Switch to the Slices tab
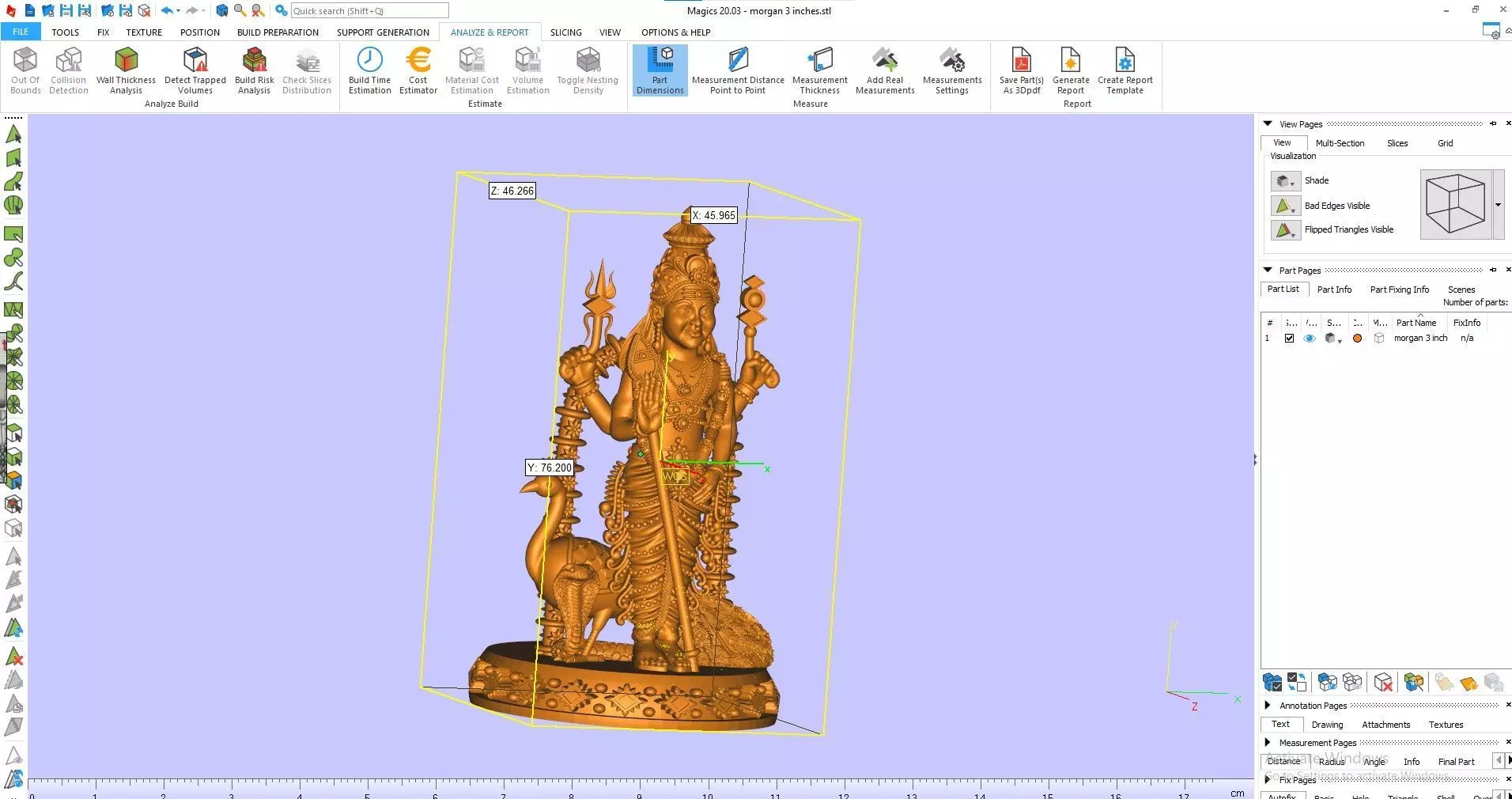Viewport: 1512px width, 799px height. click(1397, 143)
